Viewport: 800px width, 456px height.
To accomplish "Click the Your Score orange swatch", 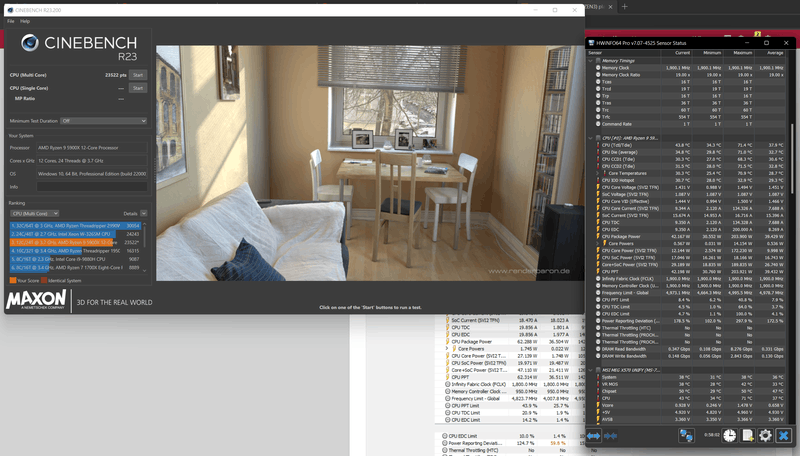I will 13,281.
